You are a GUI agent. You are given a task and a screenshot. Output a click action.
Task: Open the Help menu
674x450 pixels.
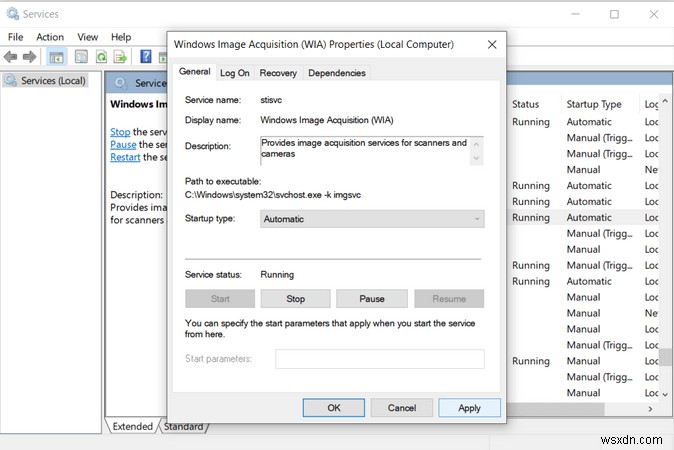[x=121, y=37]
